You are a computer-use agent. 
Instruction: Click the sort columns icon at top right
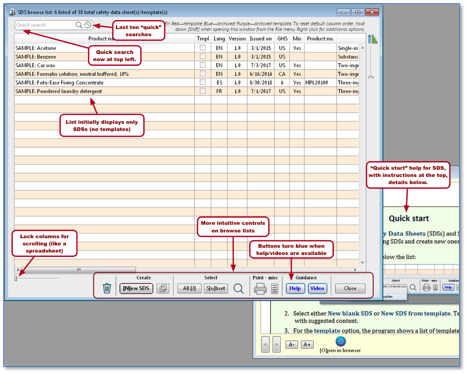pos(373,39)
